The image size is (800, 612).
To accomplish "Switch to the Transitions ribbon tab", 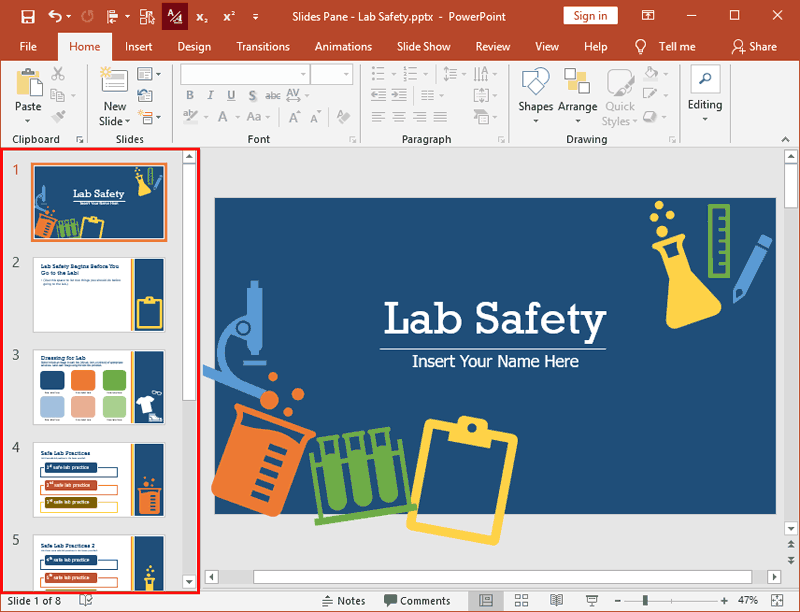I will (263, 46).
